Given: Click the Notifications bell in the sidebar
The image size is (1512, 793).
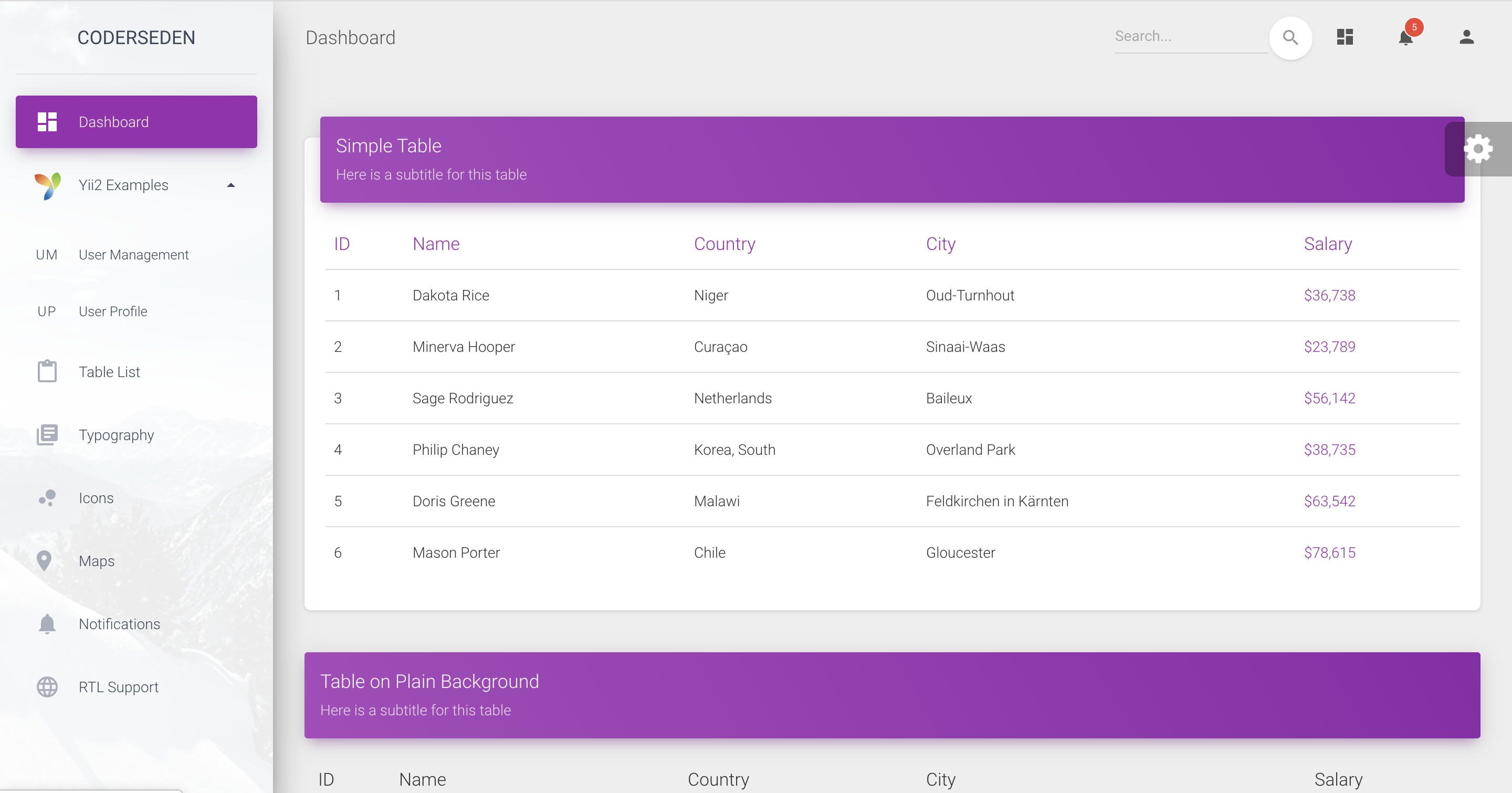Looking at the screenshot, I should coord(46,624).
